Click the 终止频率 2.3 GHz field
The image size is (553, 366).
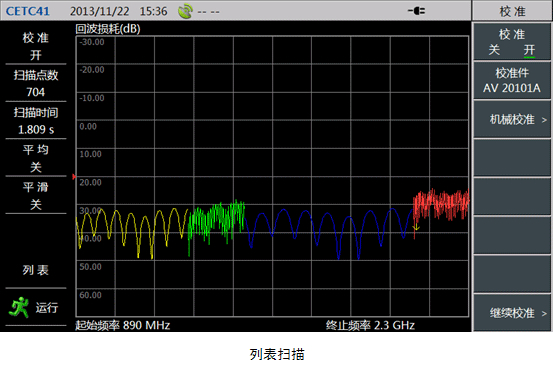[370, 325]
